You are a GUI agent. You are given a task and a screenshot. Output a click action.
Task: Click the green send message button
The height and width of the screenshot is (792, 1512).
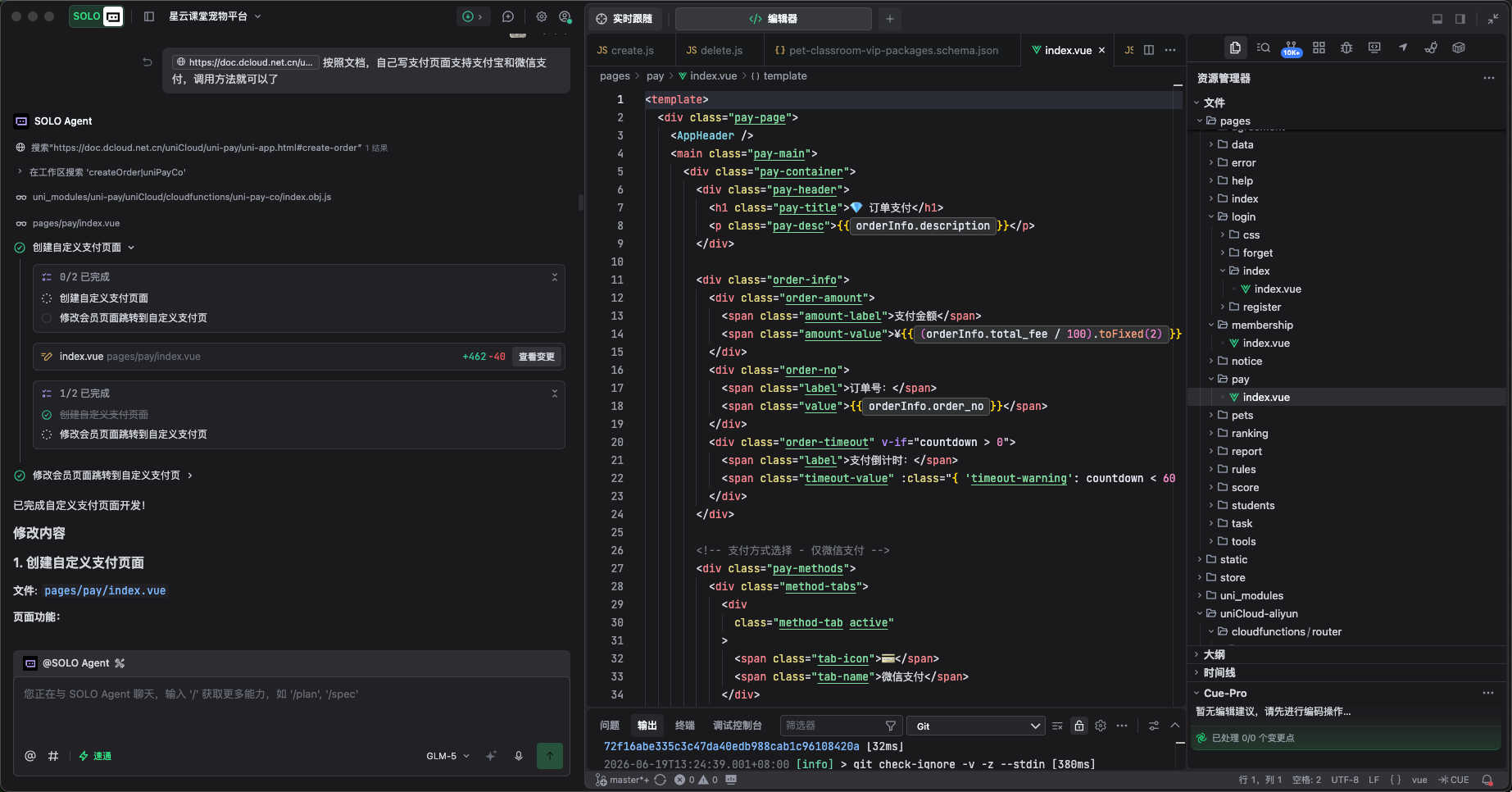(550, 756)
